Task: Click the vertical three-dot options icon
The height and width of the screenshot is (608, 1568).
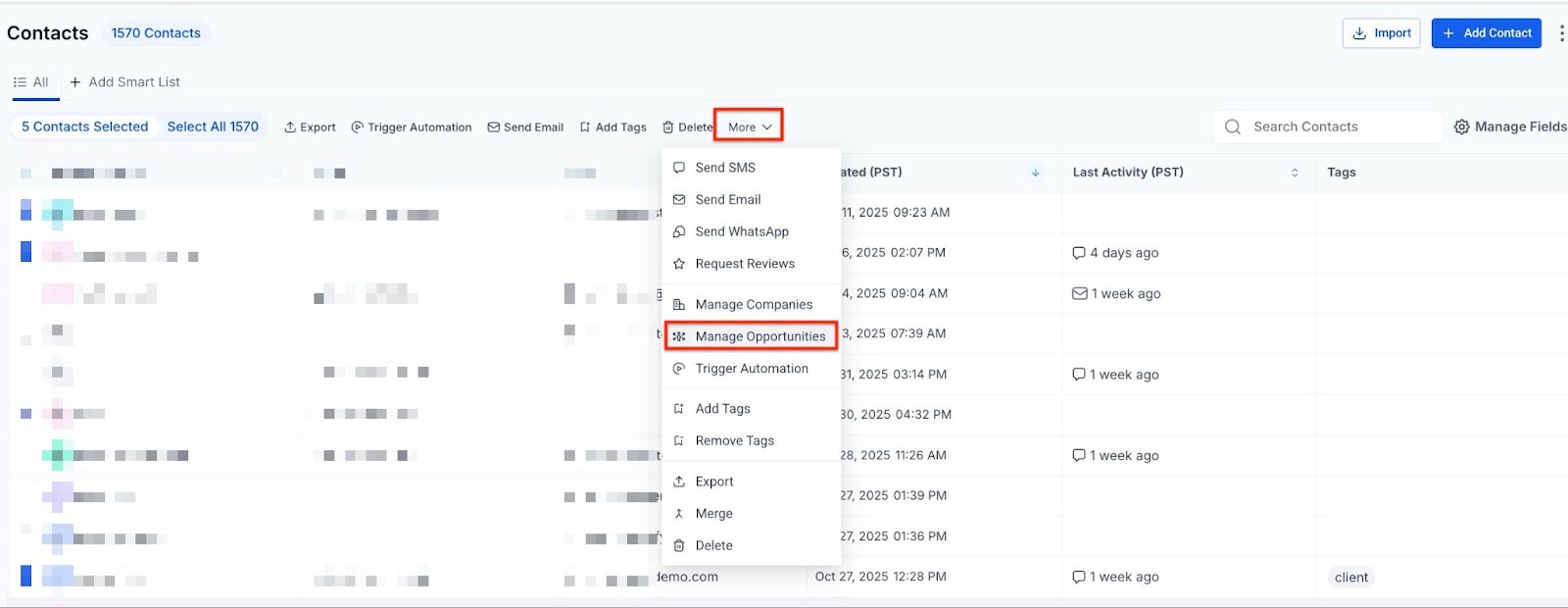Action: click(1561, 33)
